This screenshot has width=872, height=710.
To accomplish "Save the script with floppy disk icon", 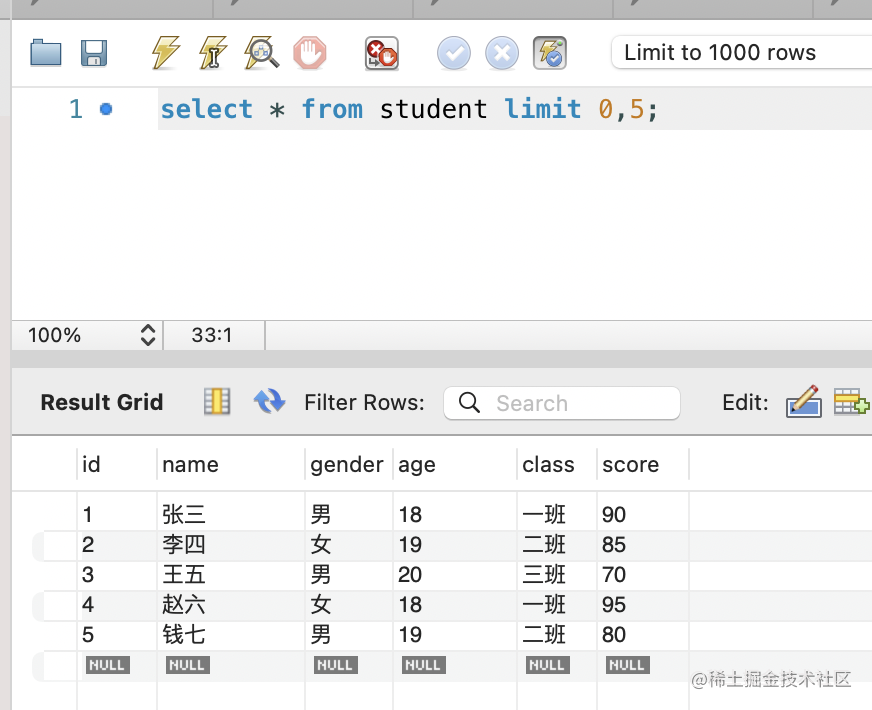I will point(94,53).
